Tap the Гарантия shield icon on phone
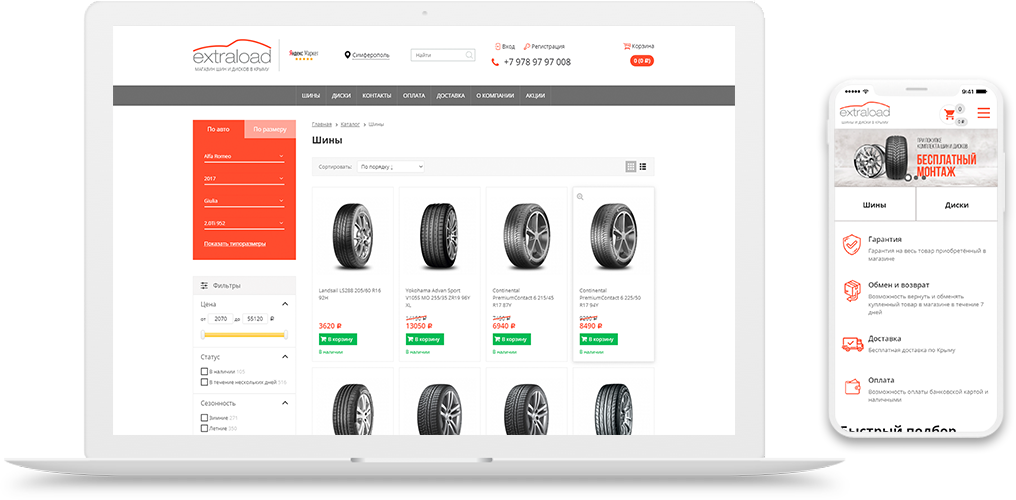The height and width of the screenshot is (500, 1016). pyautogui.click(x=851, y=246)
